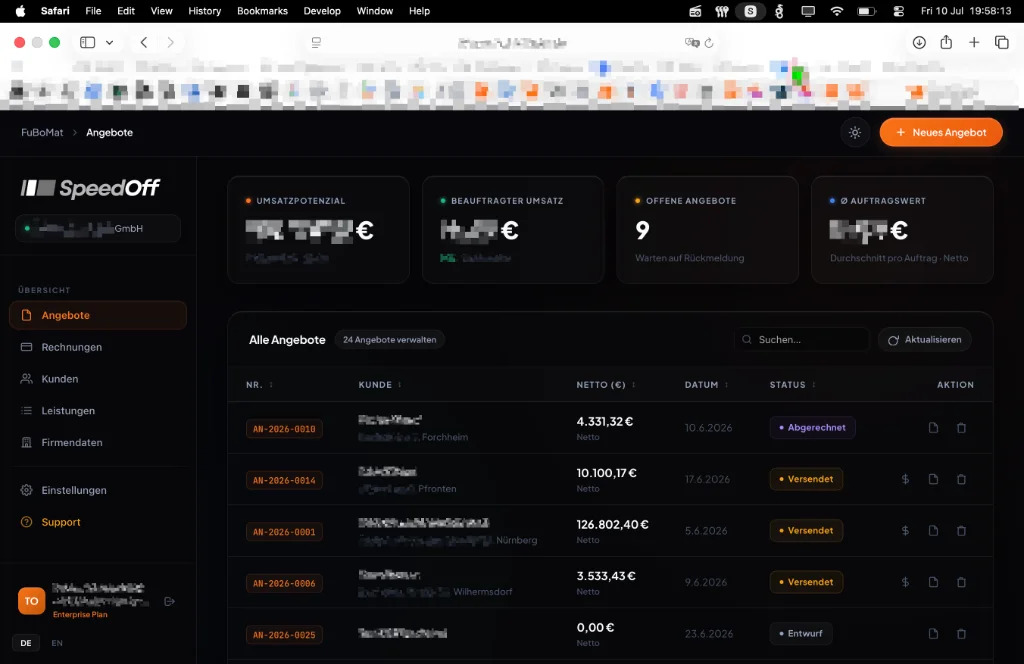Click dollar invoice icon for AN-2026-0001
This screenshot has height=664, width=1024.
[x=905, y=531]
